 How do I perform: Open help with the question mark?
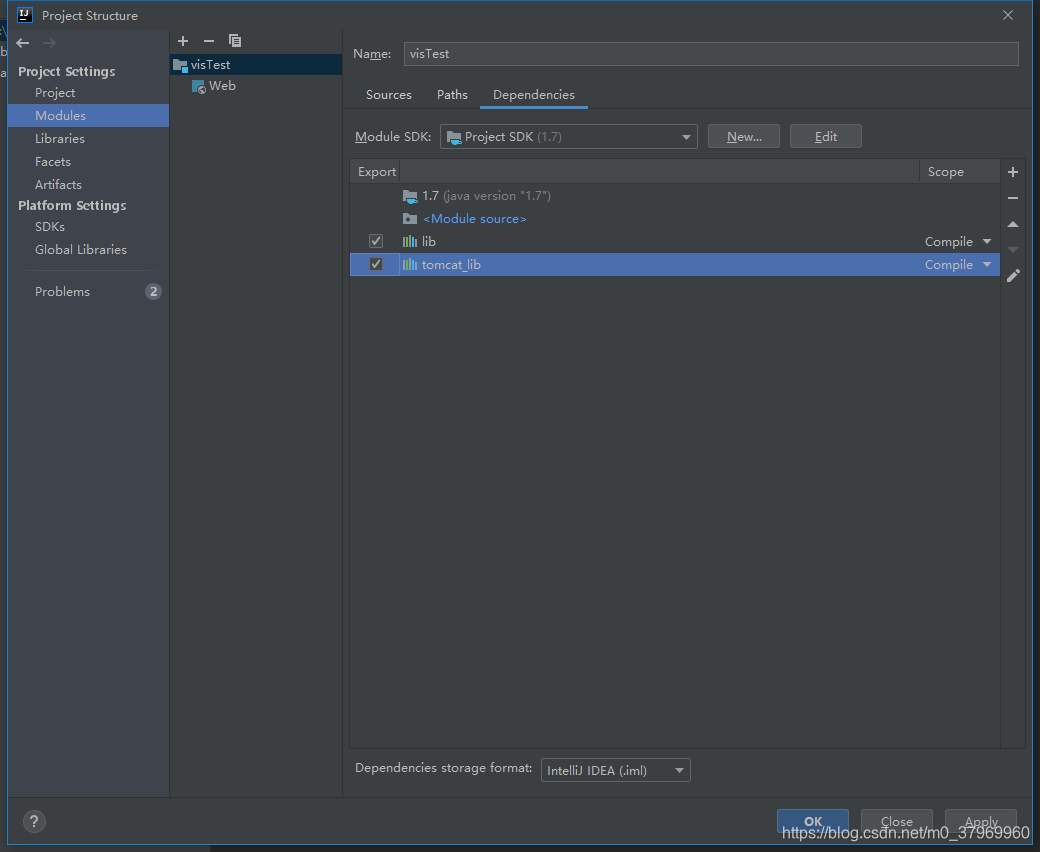tap(34, 822)
